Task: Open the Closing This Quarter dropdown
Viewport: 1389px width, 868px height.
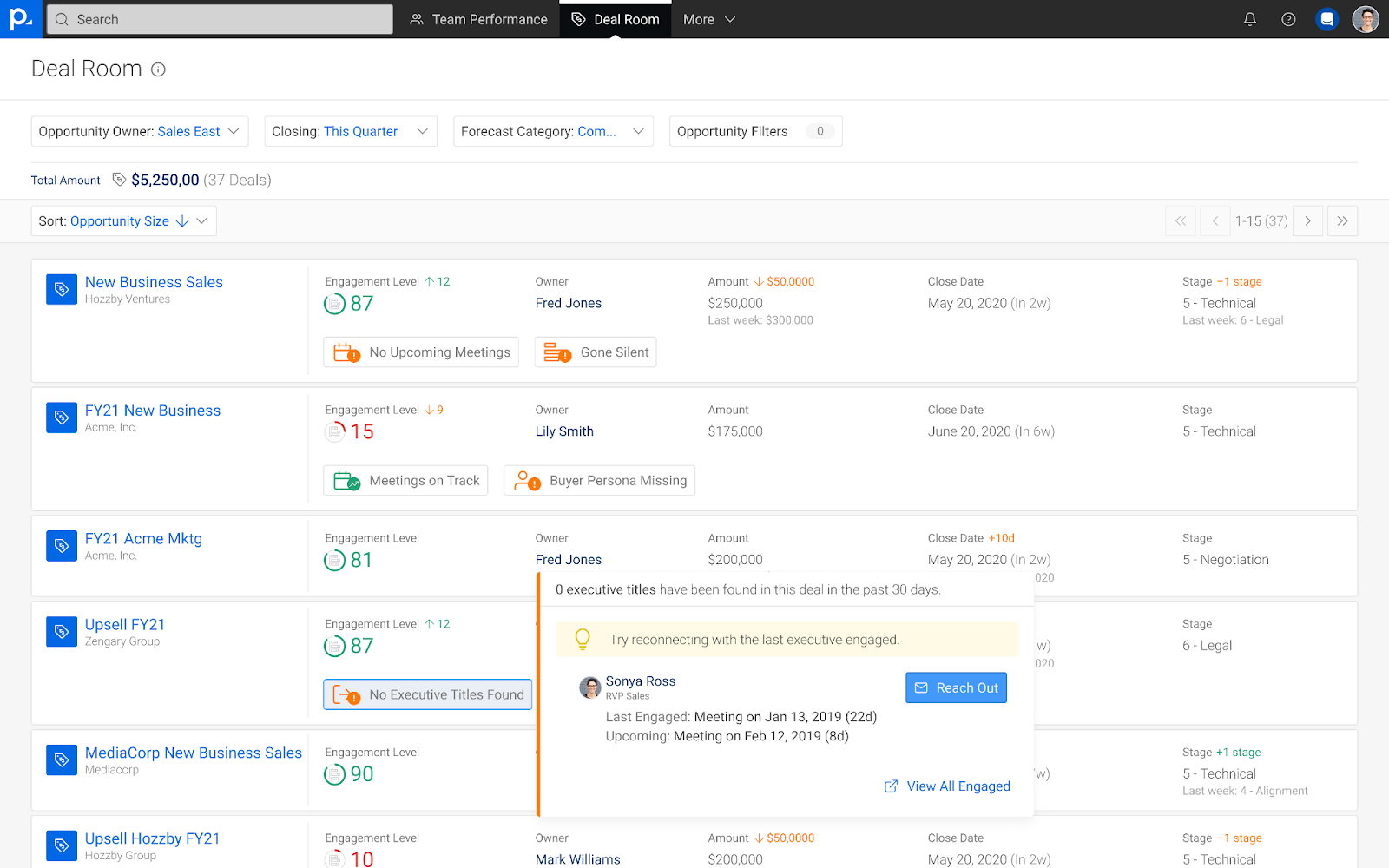Action: 350,132
